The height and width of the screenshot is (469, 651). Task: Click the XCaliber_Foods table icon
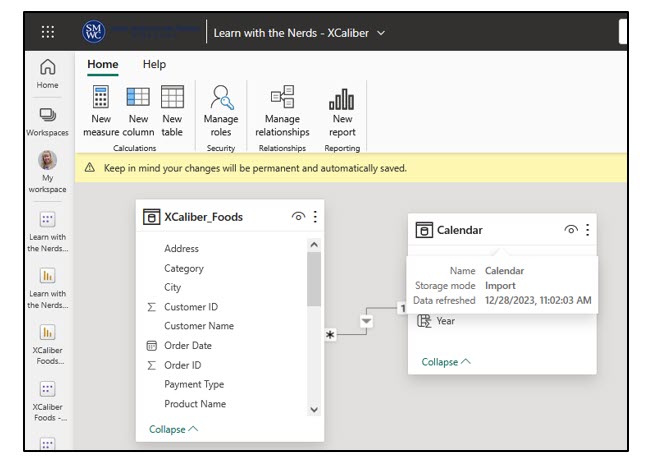pyautogui.click(x=151, y=217)
